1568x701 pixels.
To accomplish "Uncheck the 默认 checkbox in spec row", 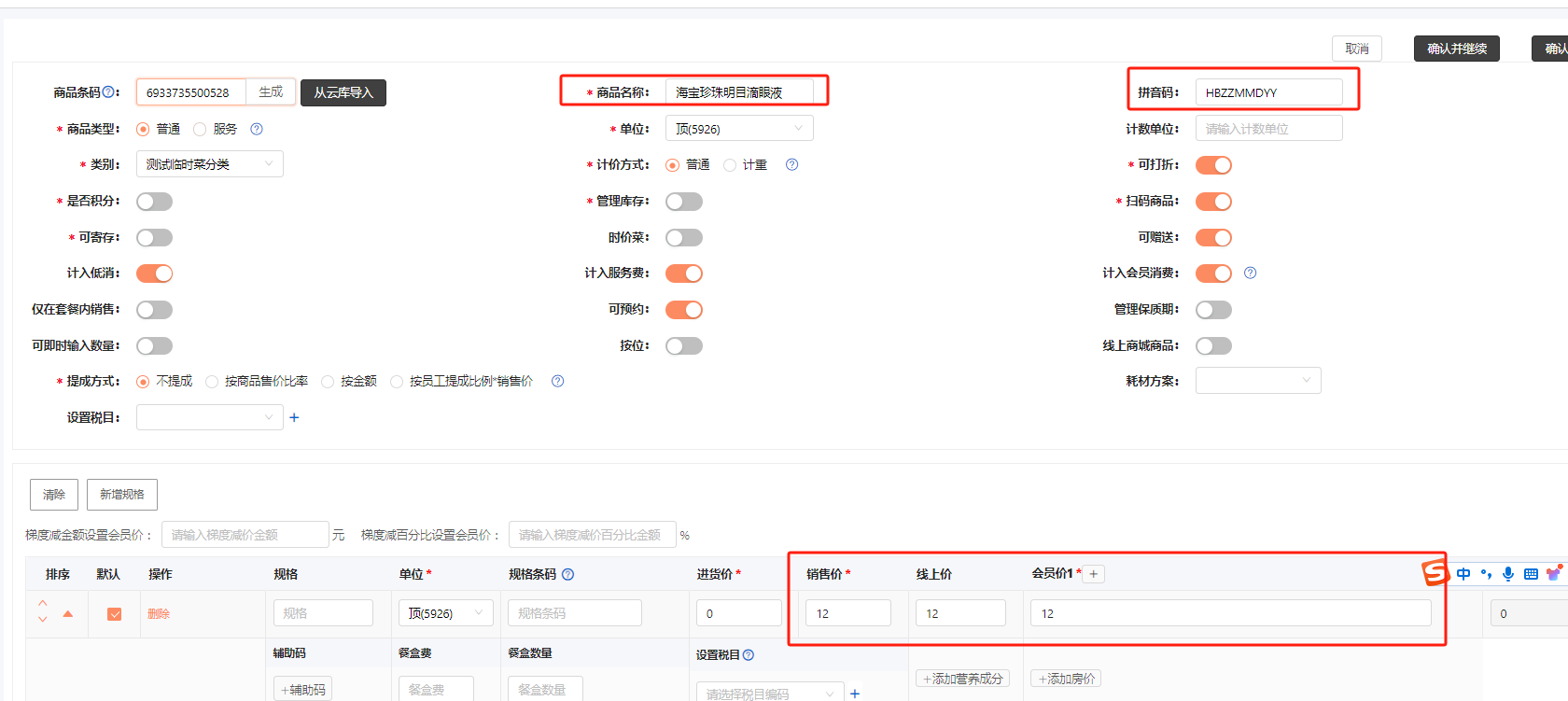I will click(x=114, y=614).
